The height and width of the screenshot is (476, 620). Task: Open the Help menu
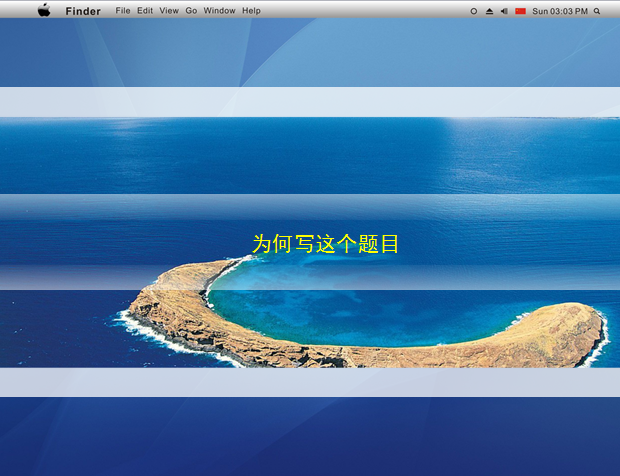251,11
